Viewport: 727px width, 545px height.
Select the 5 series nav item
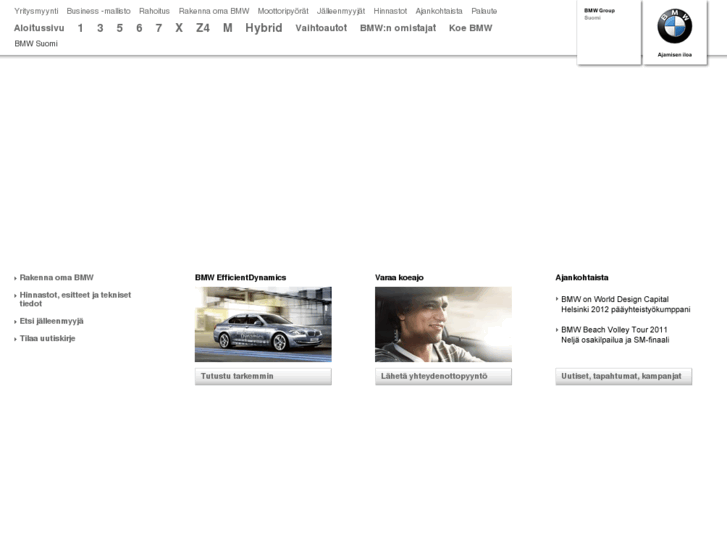[120, 28]
